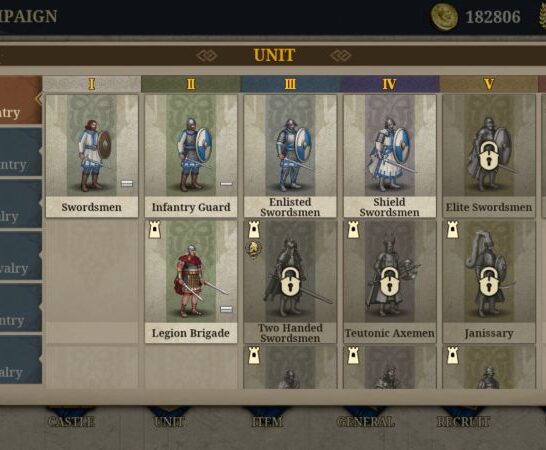Select the Enlisted Swordsmen unit card
546x450 pixels.
[290, 156]
